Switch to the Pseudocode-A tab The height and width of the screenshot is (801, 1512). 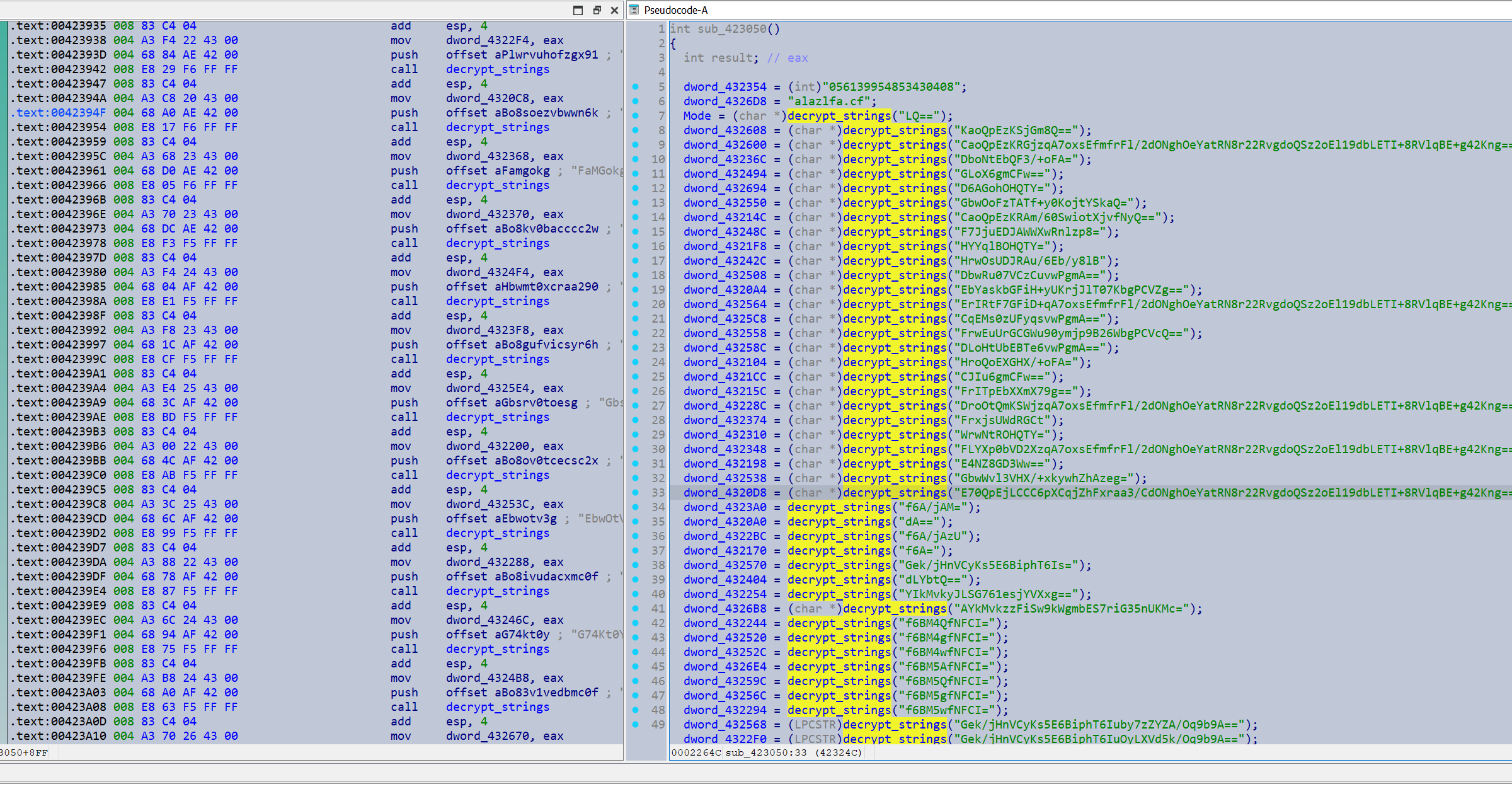[675, 10]
